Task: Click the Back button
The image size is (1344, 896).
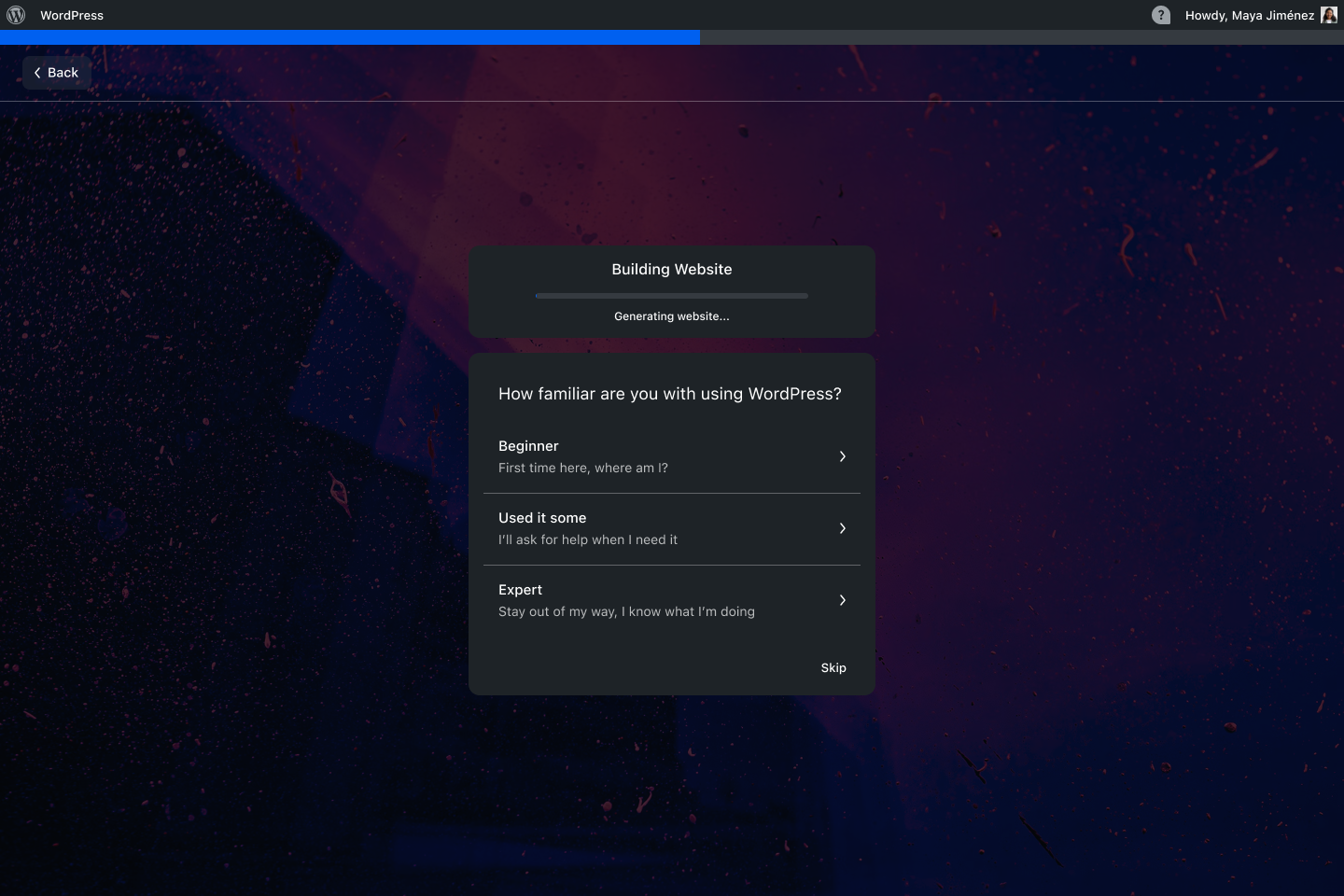Action: point(55,72)
